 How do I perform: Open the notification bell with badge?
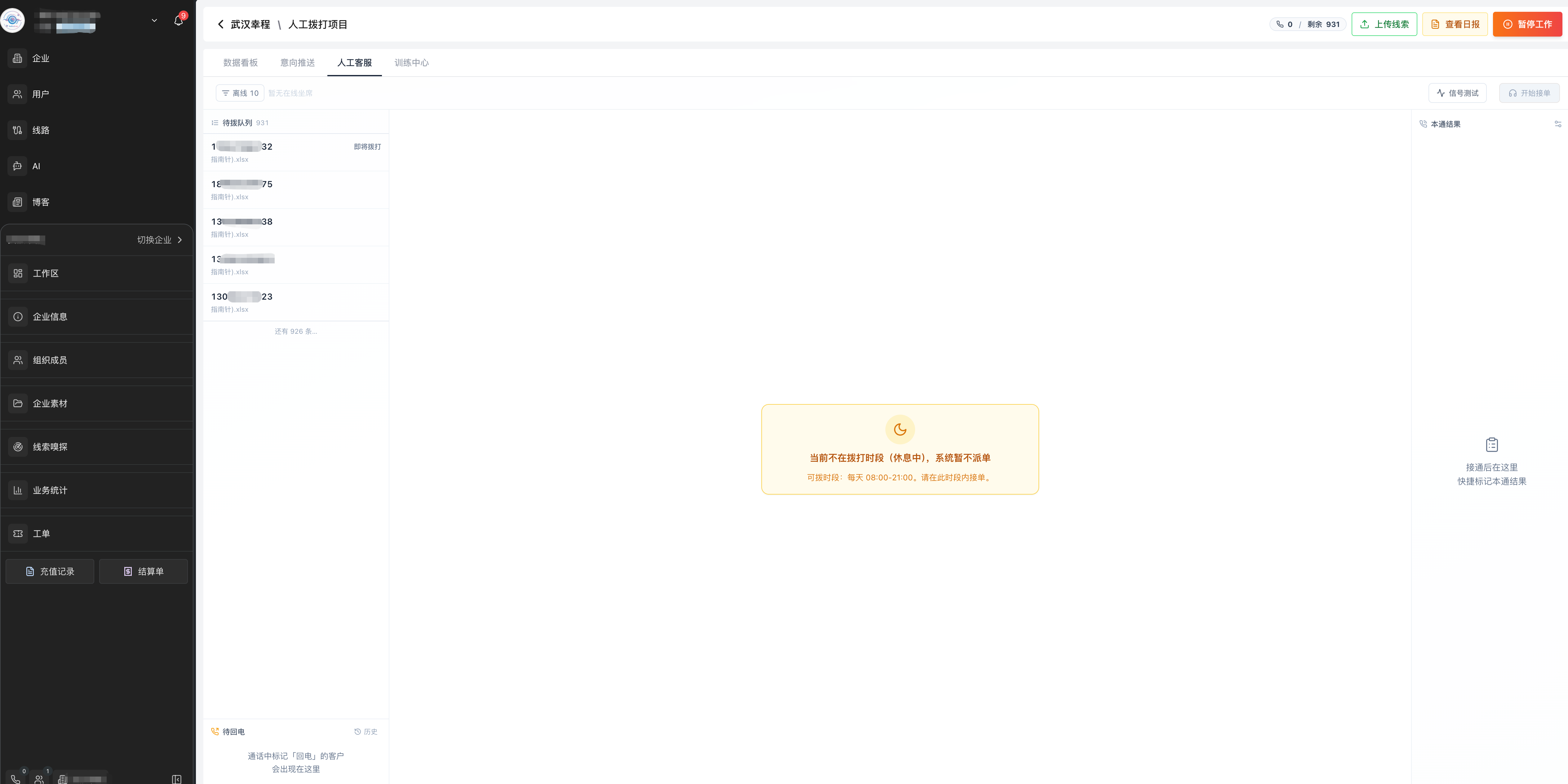(x=178, y=20)
